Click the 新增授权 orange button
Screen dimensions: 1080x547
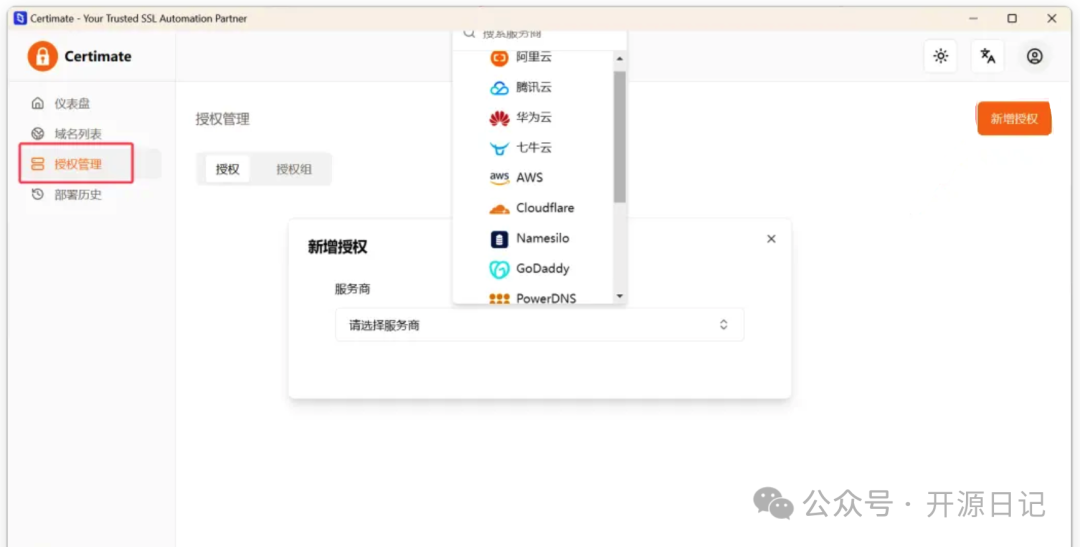click(1014, 119)
